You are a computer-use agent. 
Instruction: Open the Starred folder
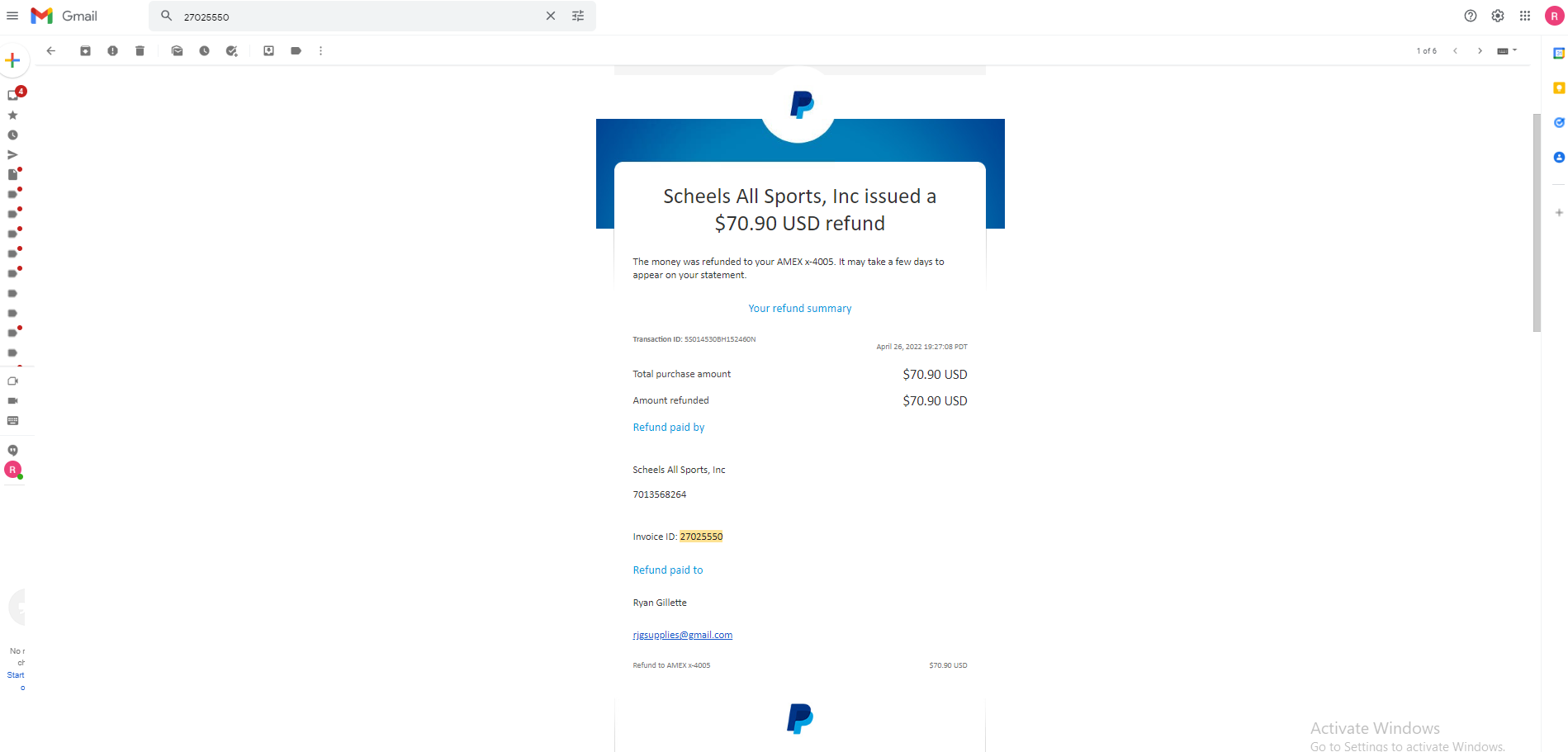coord(12,116)
